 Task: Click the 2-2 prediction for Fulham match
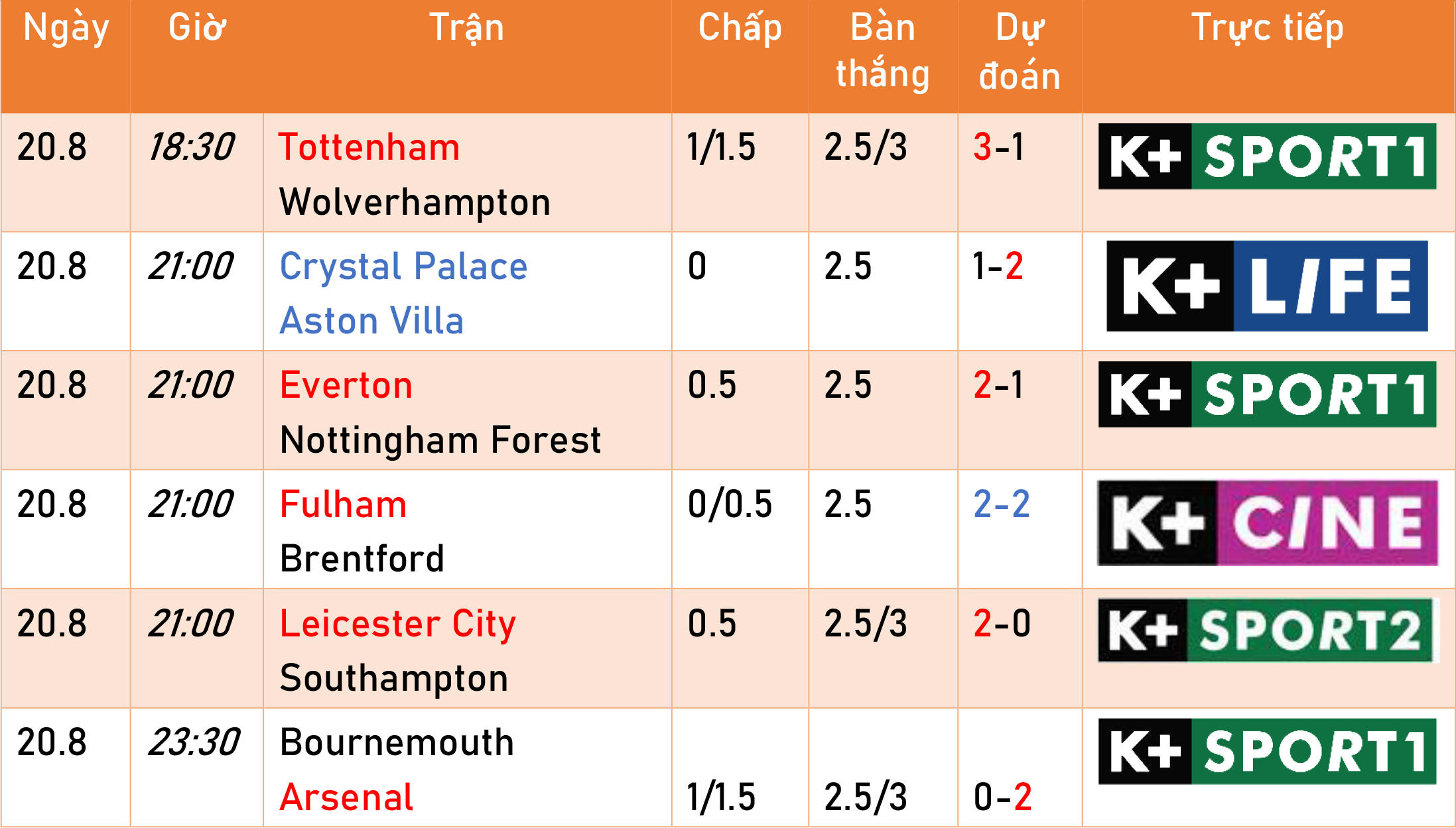pyautogui.click(x=1002, y=504)
